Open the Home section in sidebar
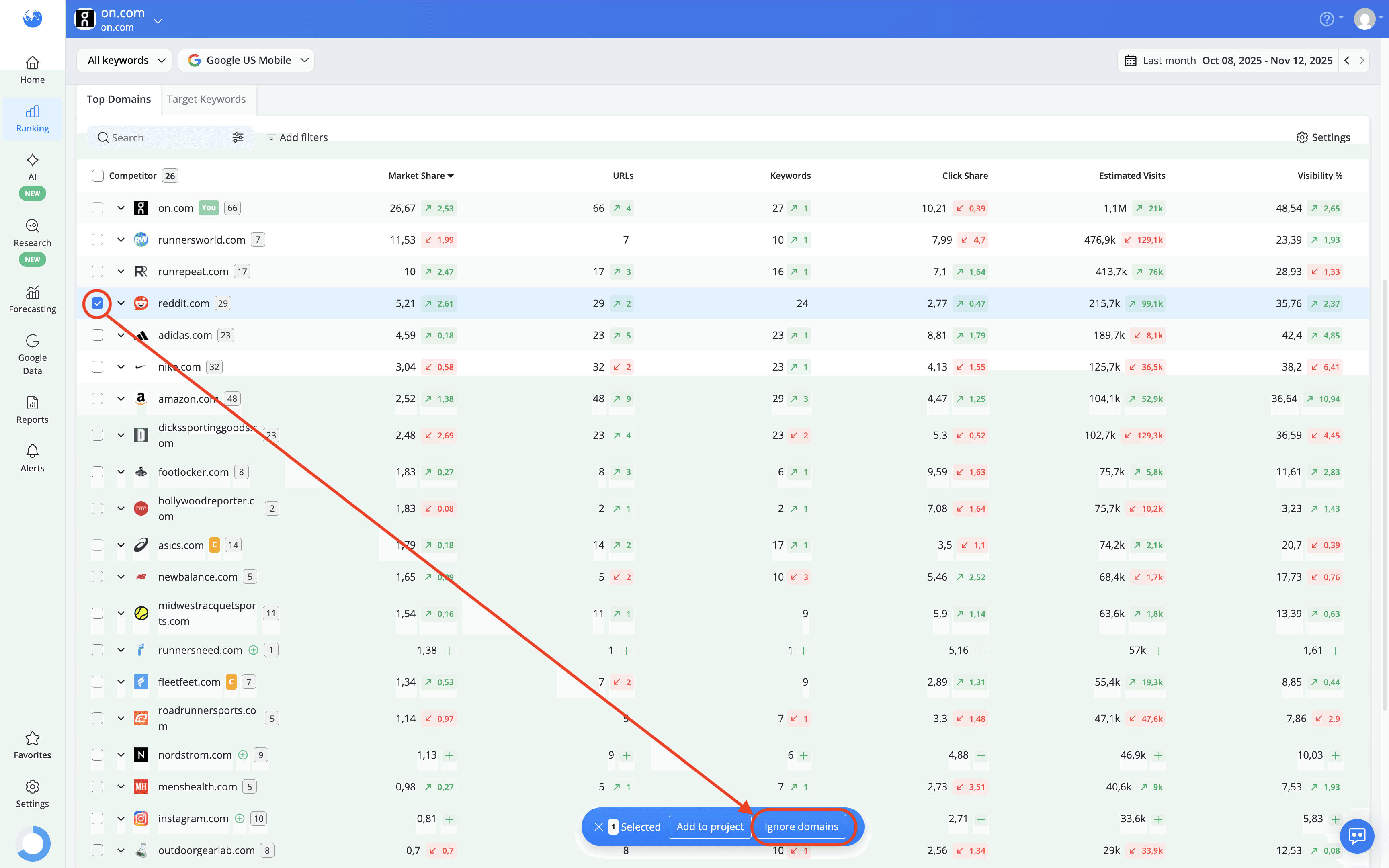 point(32,70)
